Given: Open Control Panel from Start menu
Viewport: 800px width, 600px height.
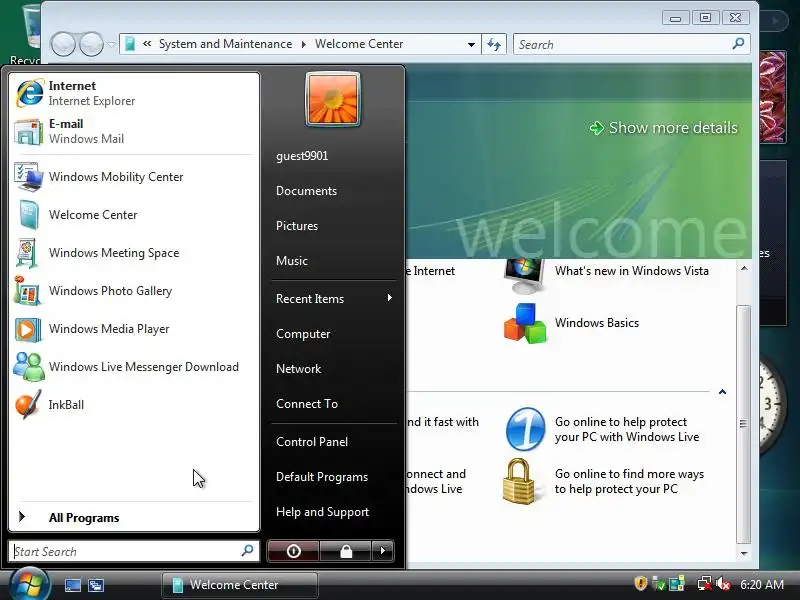Looking at the screenshot, I should [312, 442].
